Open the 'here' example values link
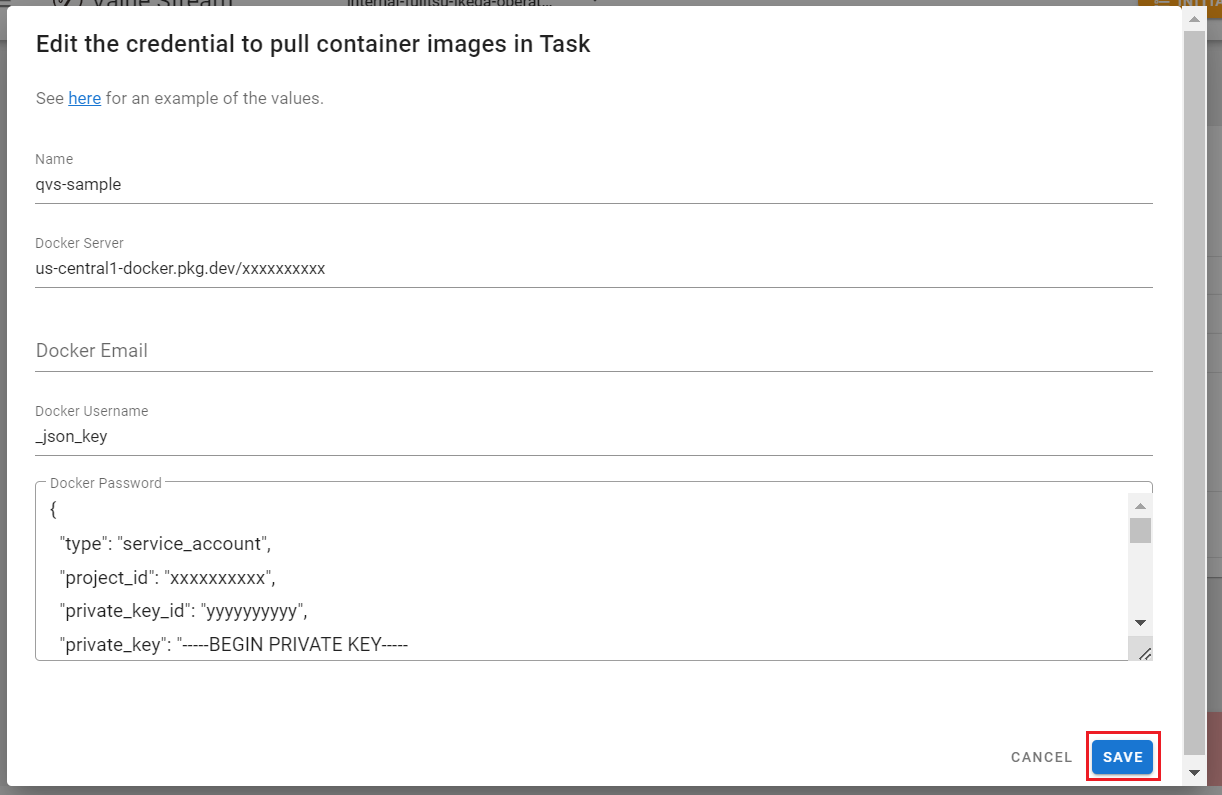The image size is (1222, 795). [x=84, y=98]
